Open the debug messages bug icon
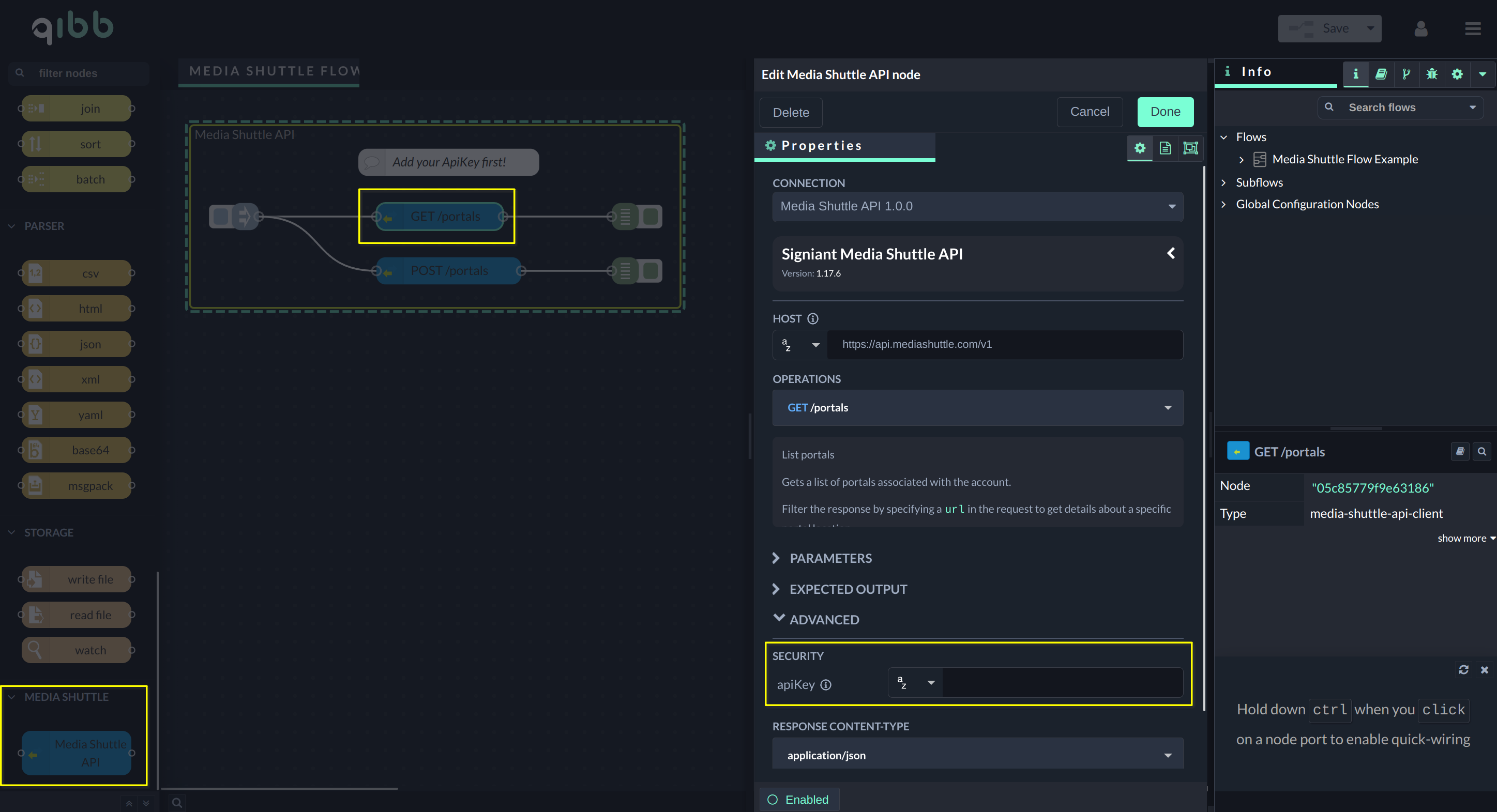 [x=1431, y=74]
